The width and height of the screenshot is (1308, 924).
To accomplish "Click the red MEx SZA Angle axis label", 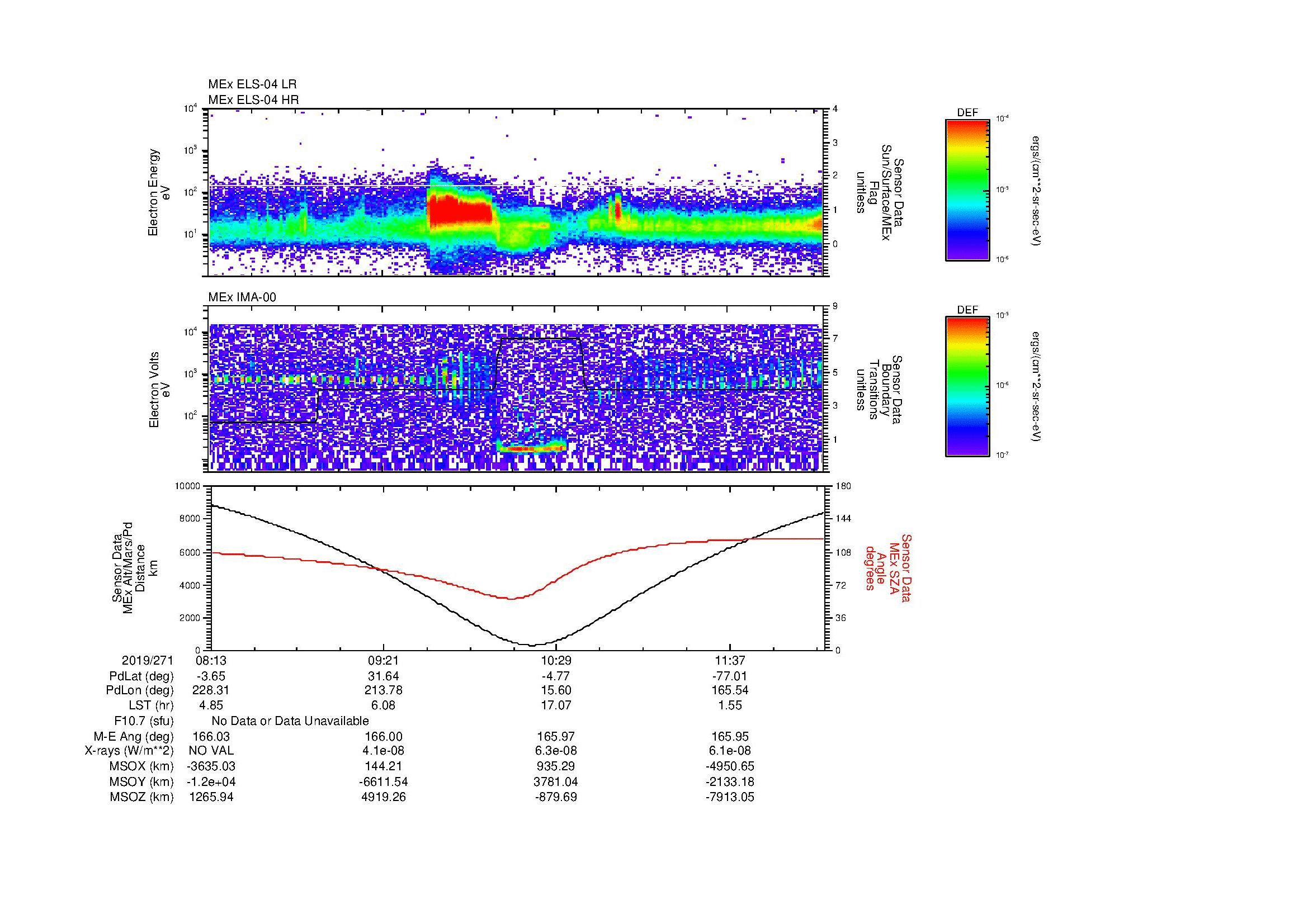I will click(x=887, y=567).
